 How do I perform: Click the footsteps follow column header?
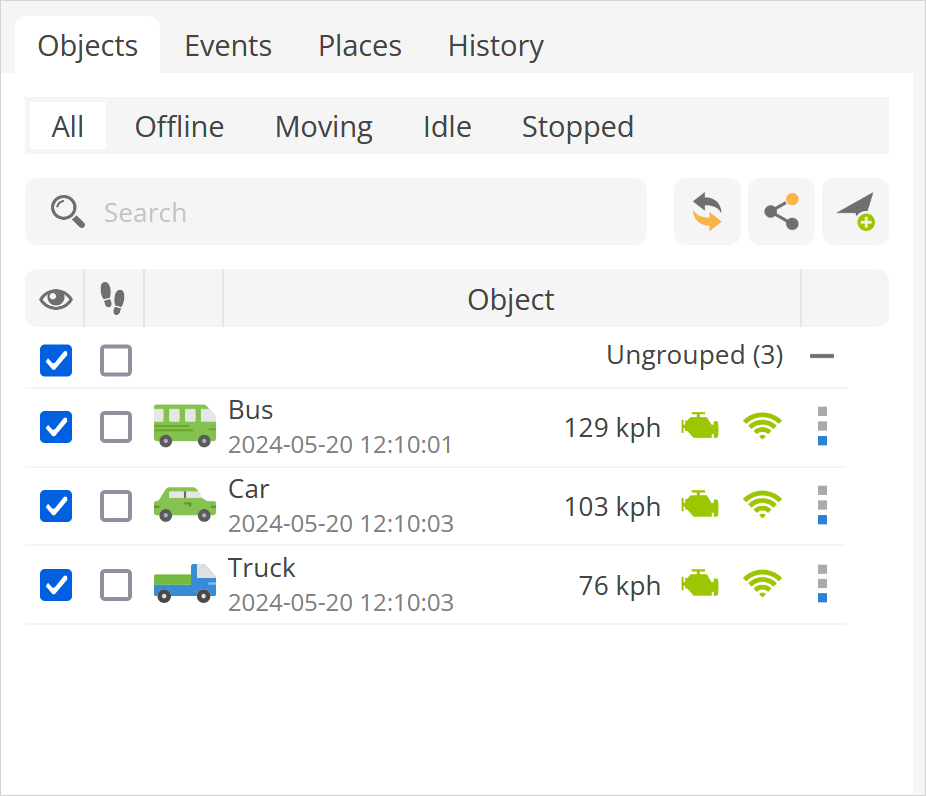[114, 298]
